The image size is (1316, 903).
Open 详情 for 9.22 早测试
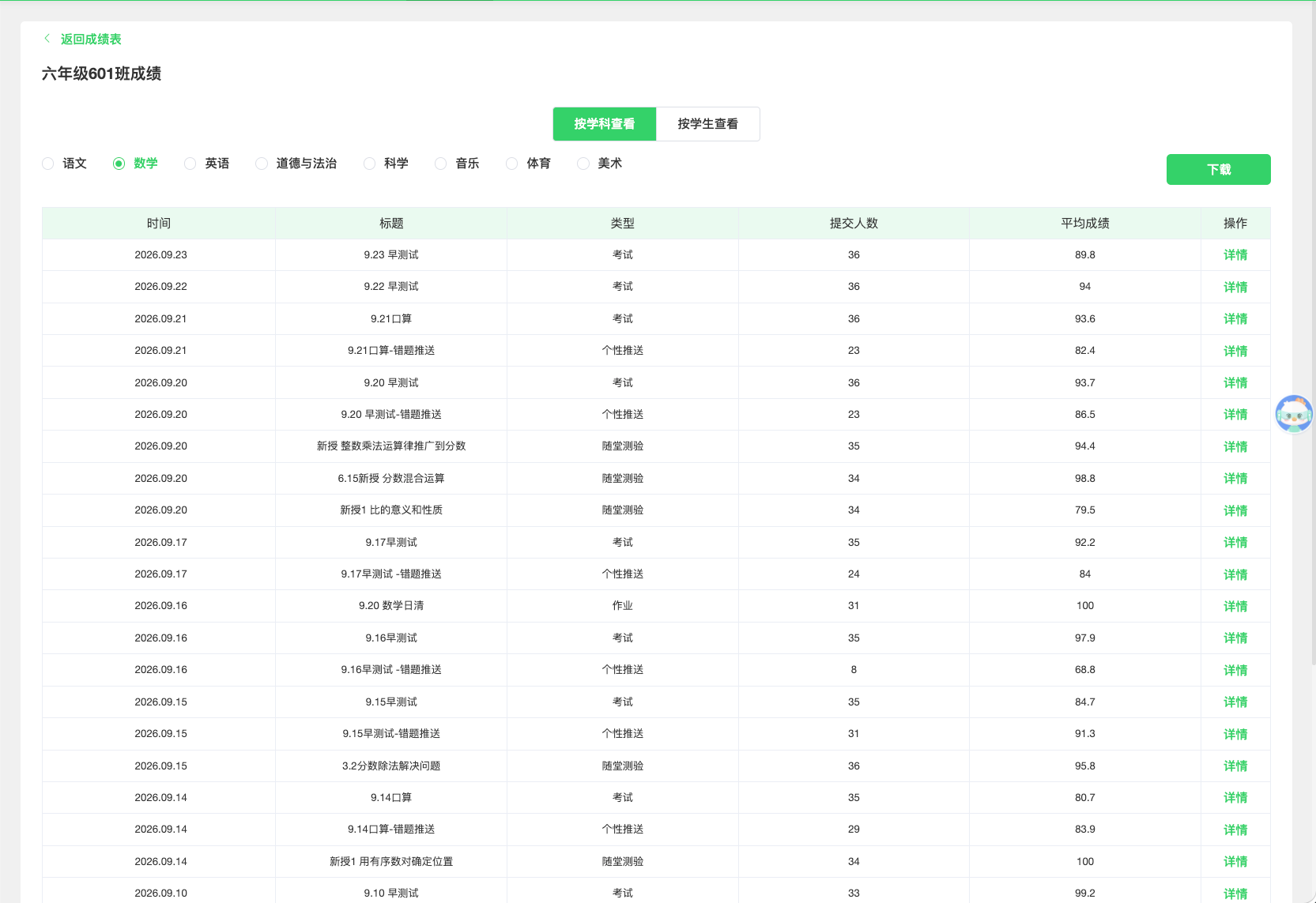(x=1235, y=287)
